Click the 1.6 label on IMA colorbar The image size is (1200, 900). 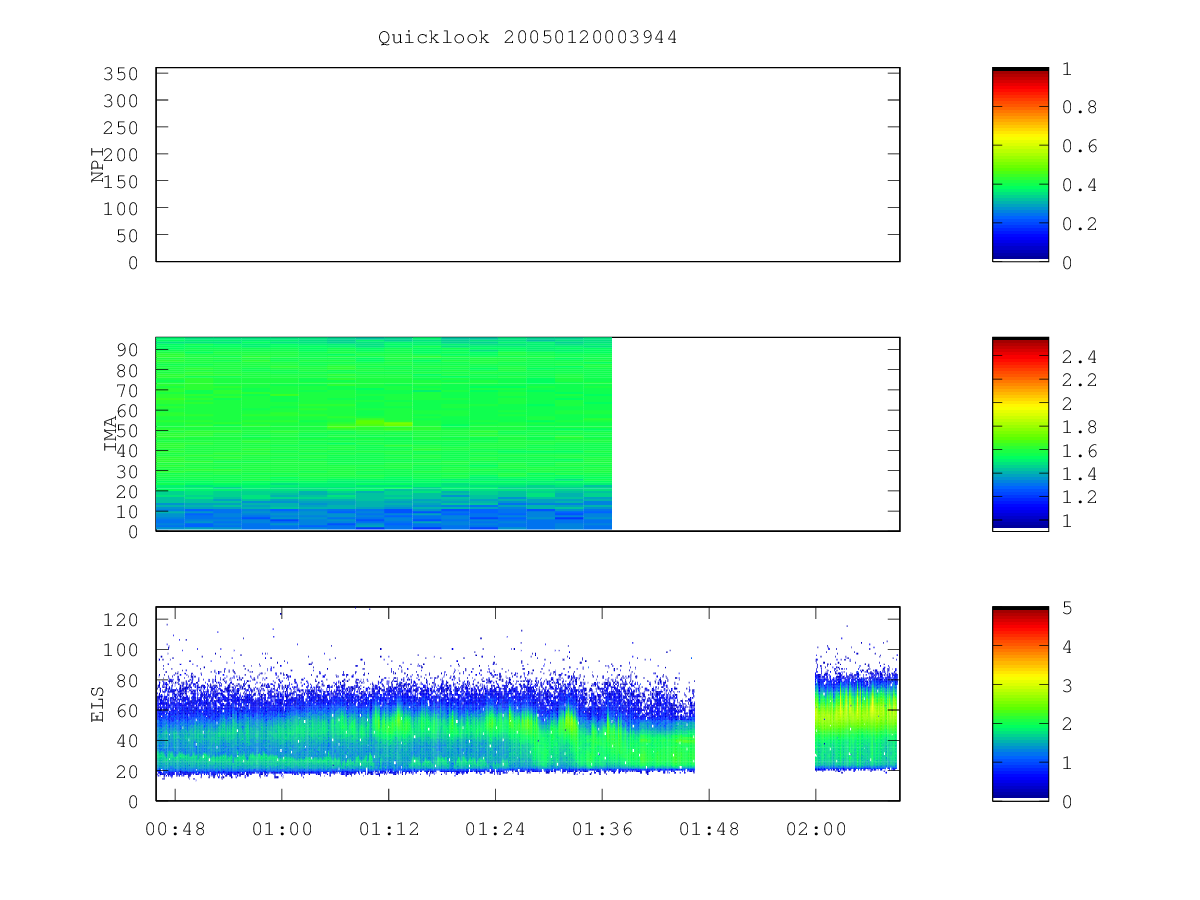1079,451
